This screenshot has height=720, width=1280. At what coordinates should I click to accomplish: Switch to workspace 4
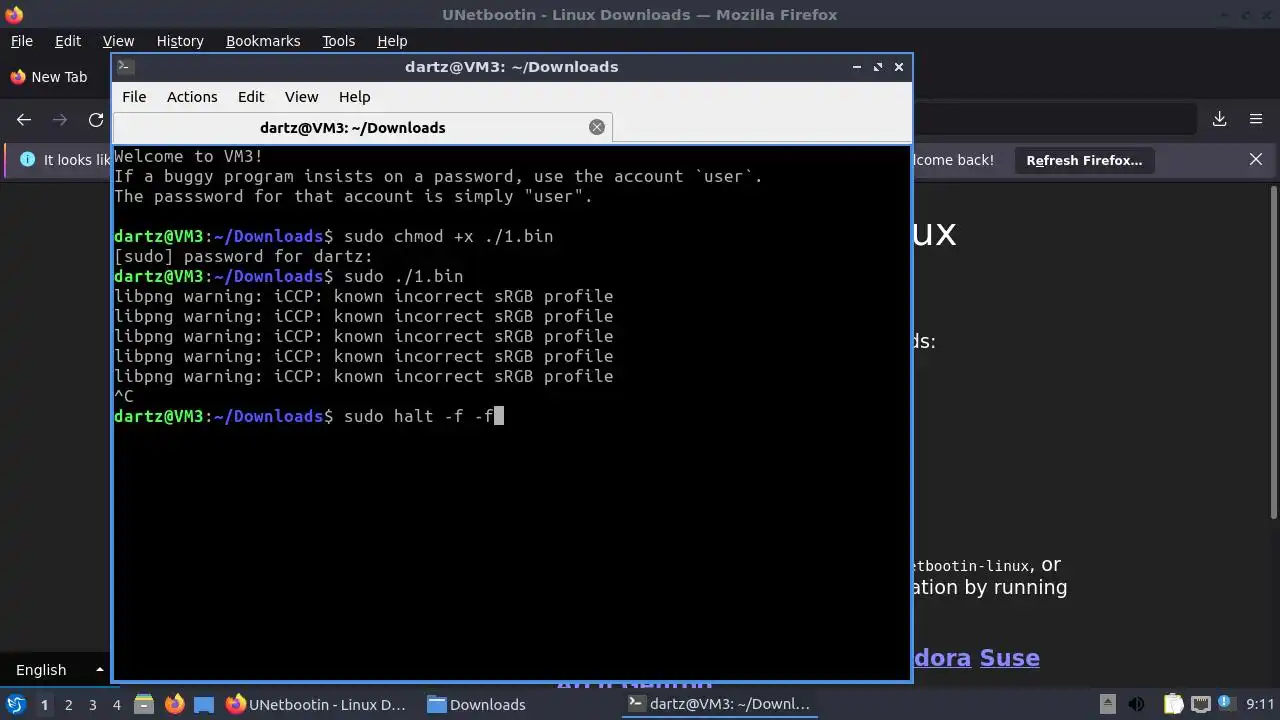tap(117, 704)
